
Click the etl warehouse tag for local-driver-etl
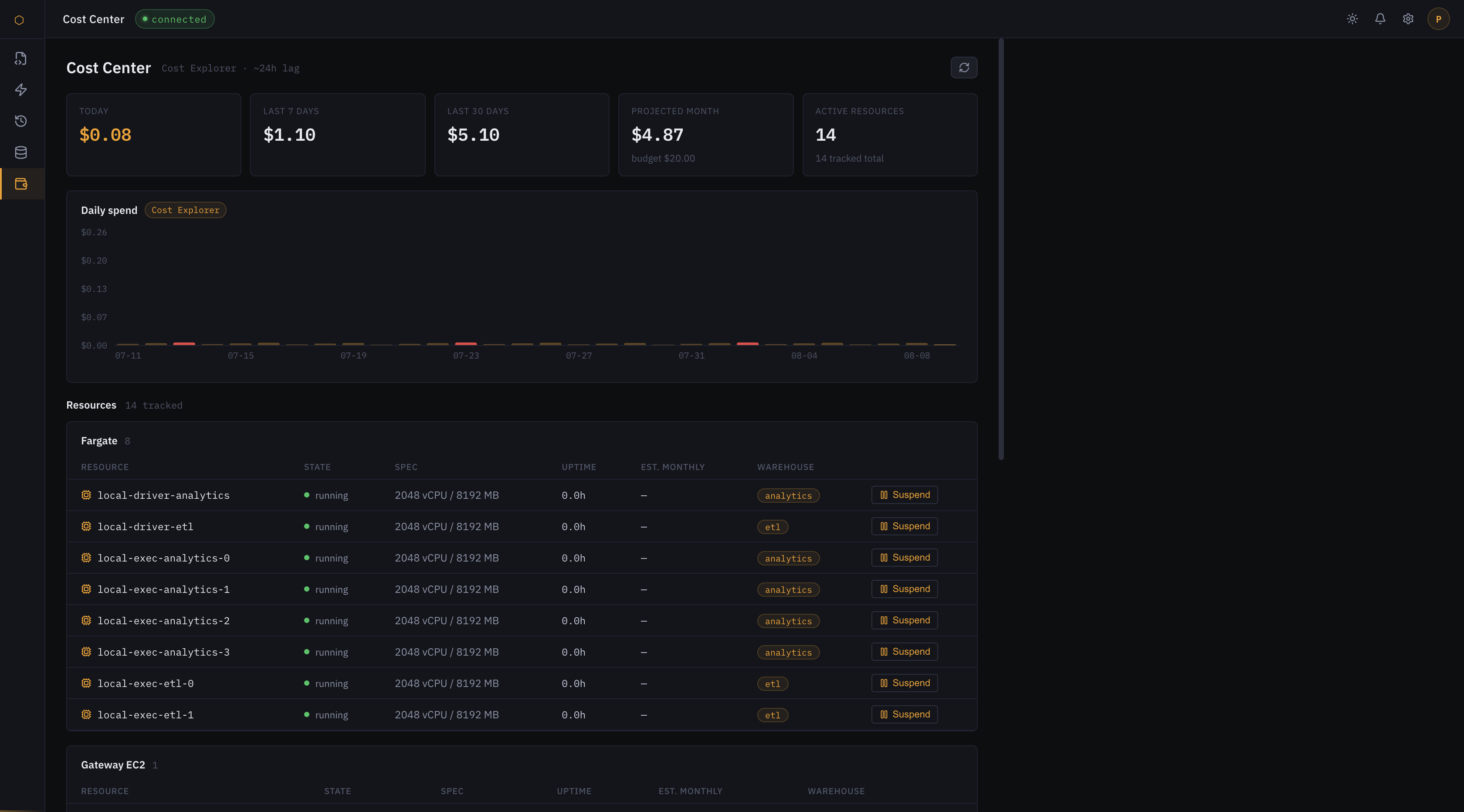(773, 527)
